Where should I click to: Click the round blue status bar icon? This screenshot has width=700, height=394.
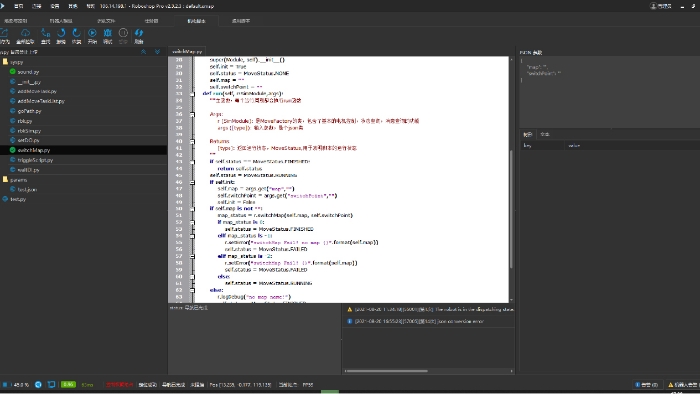(38, 385)
